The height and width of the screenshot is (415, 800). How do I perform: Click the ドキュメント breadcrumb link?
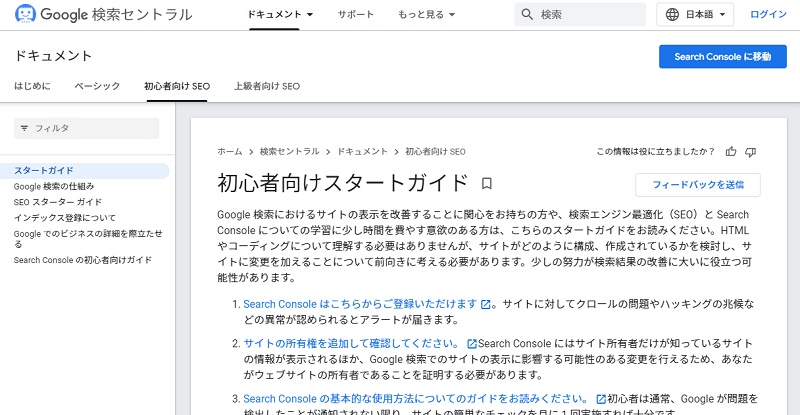362,152
